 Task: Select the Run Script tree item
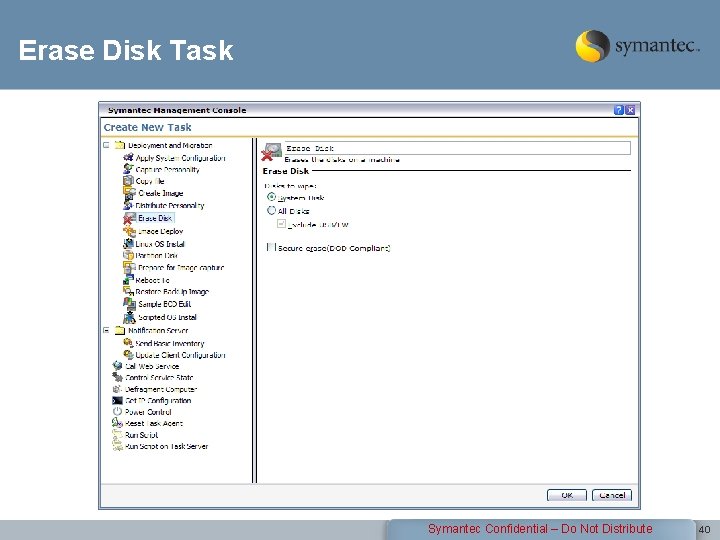tap(135, 435)
